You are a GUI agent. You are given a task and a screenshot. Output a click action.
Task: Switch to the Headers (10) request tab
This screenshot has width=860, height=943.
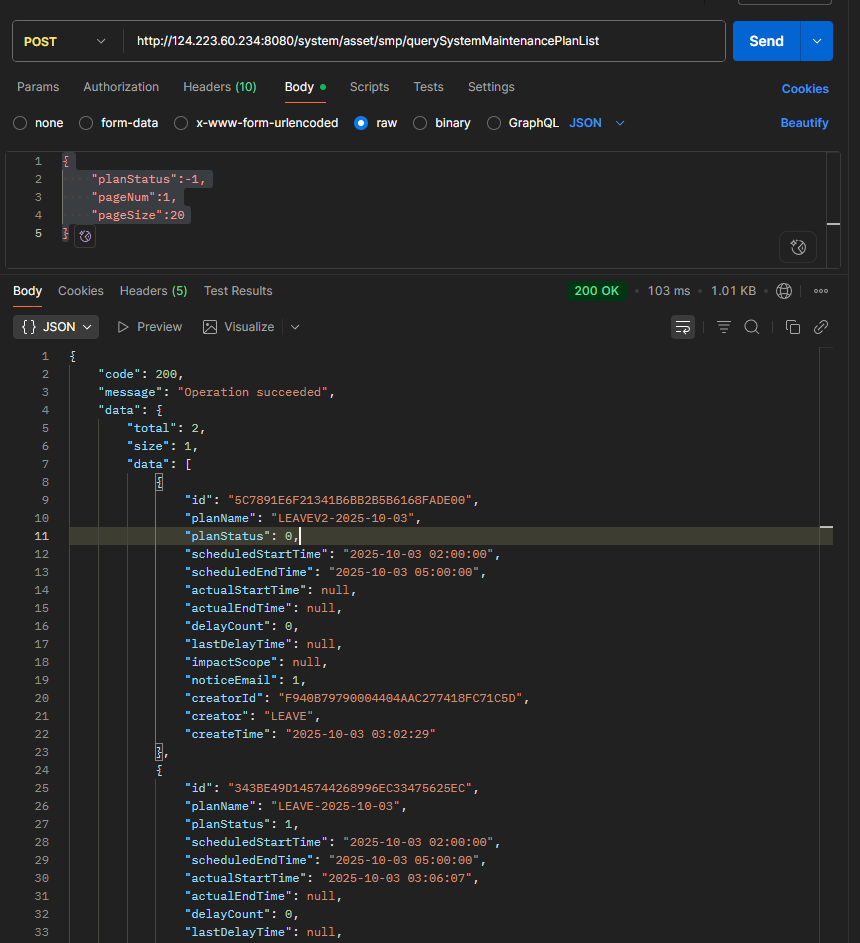tap(219, 87)
